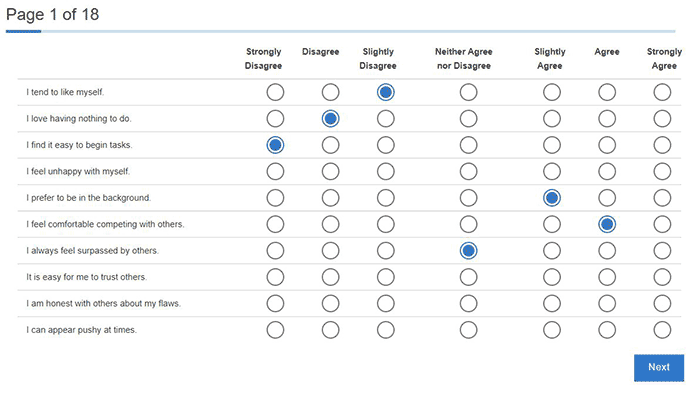Select Slightly Agree for 'I feel comfortable competing with others'
Screen dimensions: 700x395
pyautogui.click(x=552, y=224)
